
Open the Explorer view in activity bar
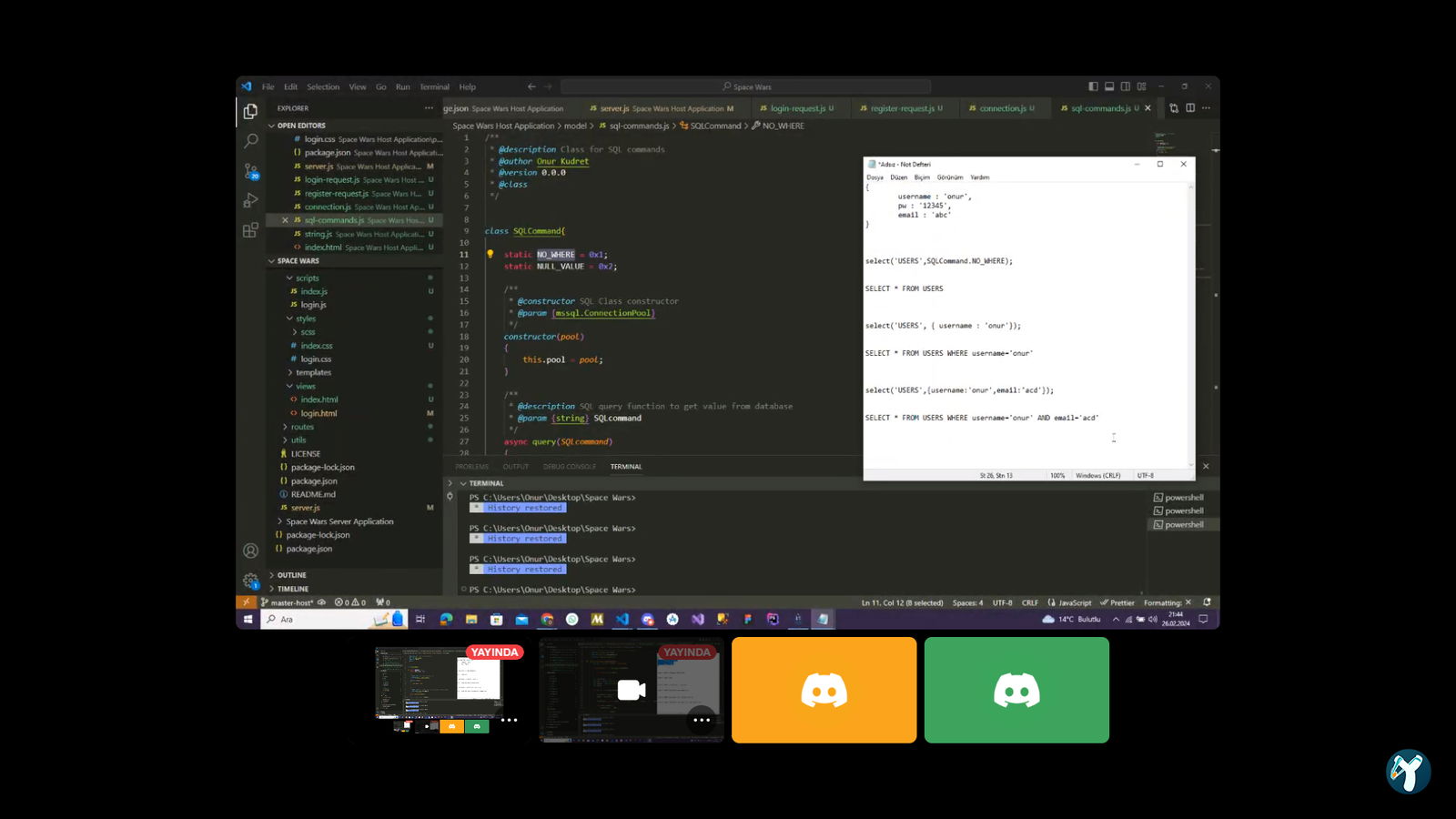click(x=250, y=111)
